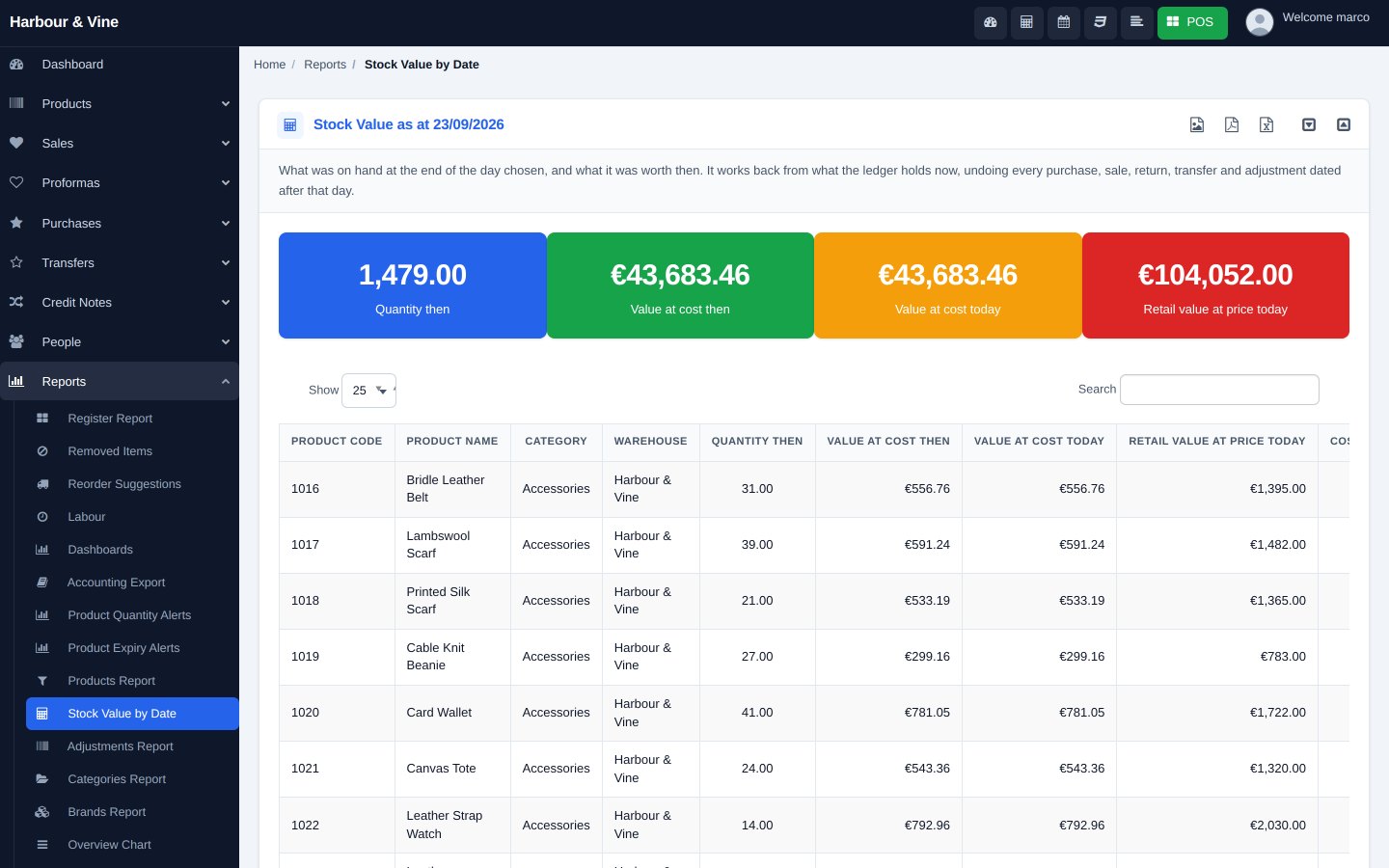Open the Show entries dropdown

(x=368, y=391)
